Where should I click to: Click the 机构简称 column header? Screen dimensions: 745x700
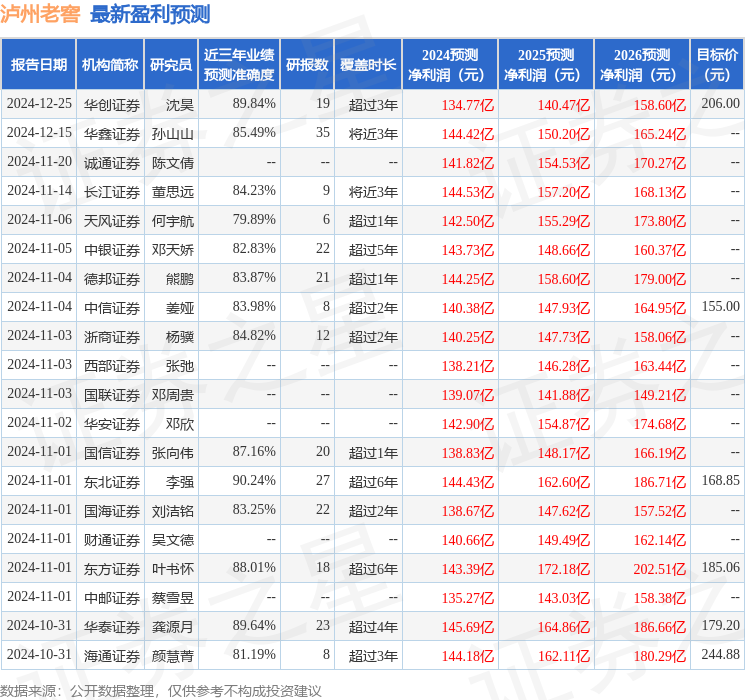tap(110, 65)
